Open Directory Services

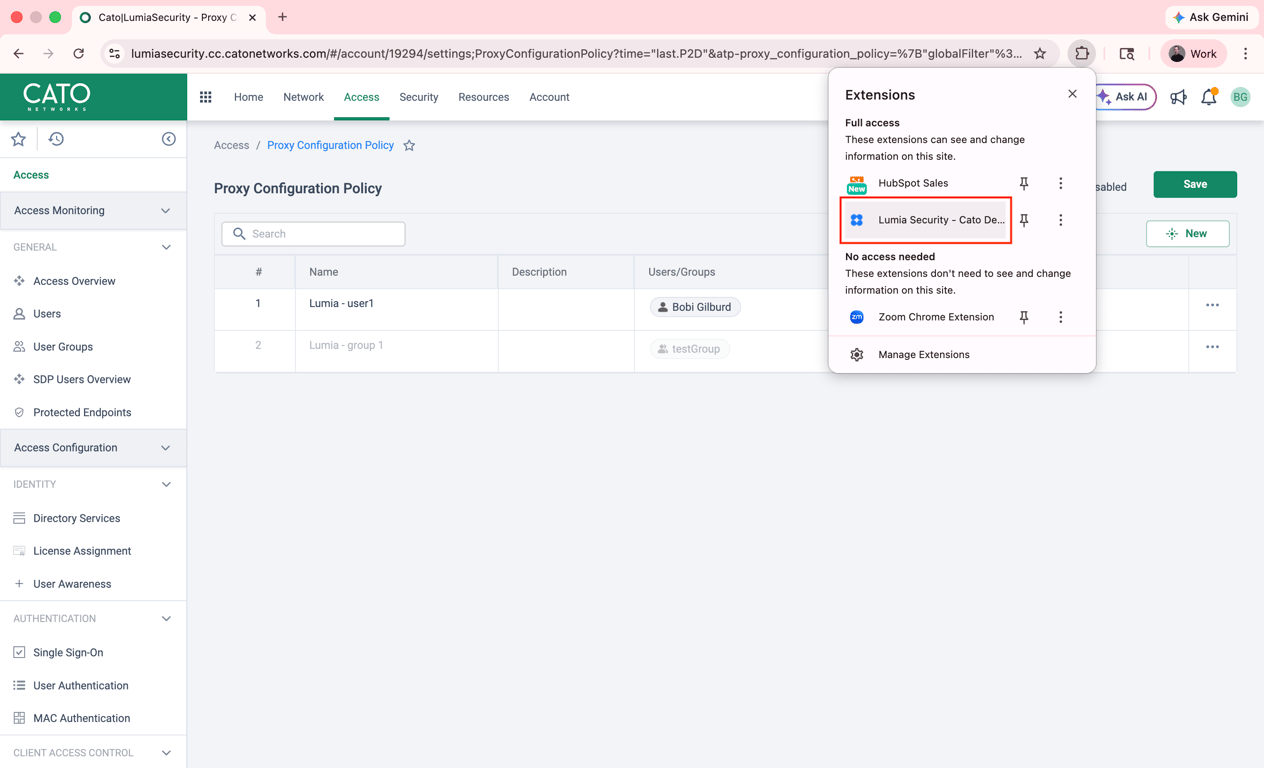(76, 519)
